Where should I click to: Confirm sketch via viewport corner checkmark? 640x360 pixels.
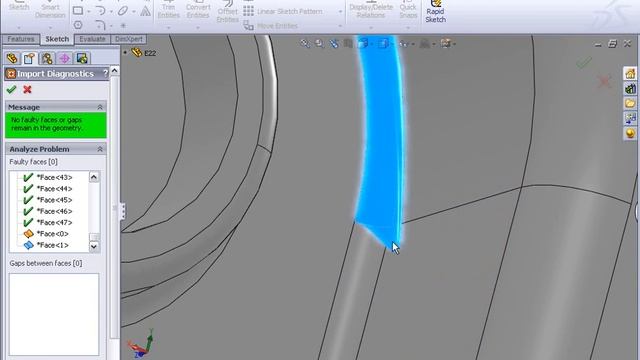tap(584, 63)
